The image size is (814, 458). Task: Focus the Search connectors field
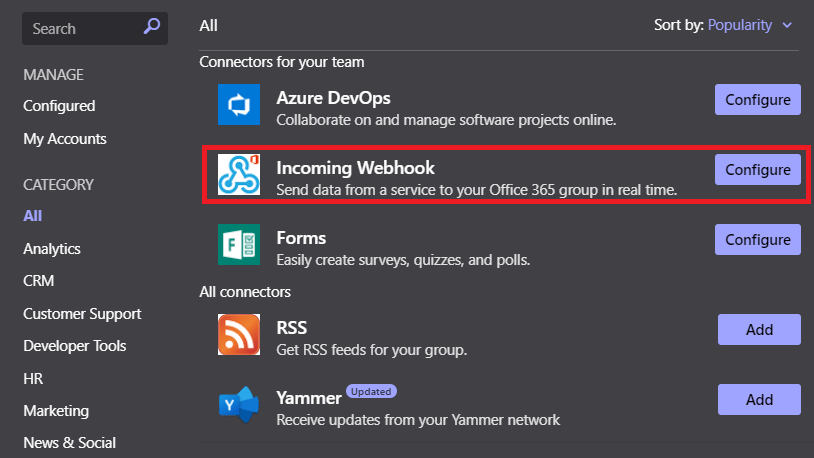94,28
